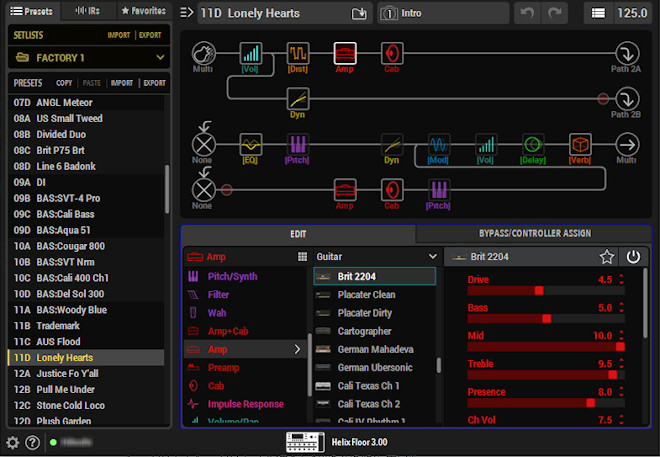Click the Drive slider handle

[x=539, y=290]
